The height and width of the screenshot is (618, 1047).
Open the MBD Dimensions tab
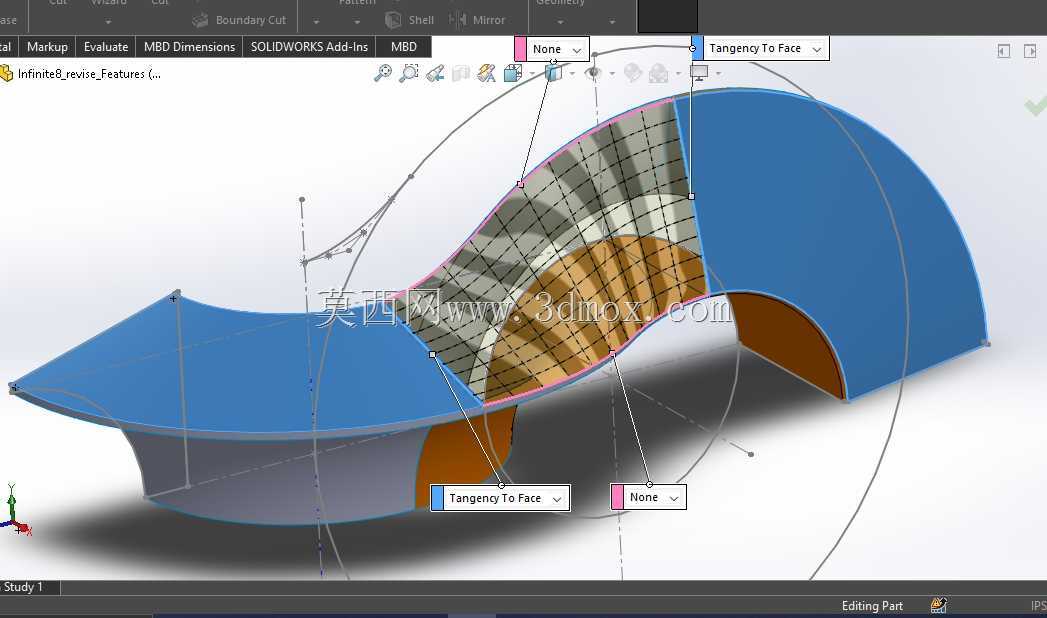pyautogui.click(x=189, y=47)
